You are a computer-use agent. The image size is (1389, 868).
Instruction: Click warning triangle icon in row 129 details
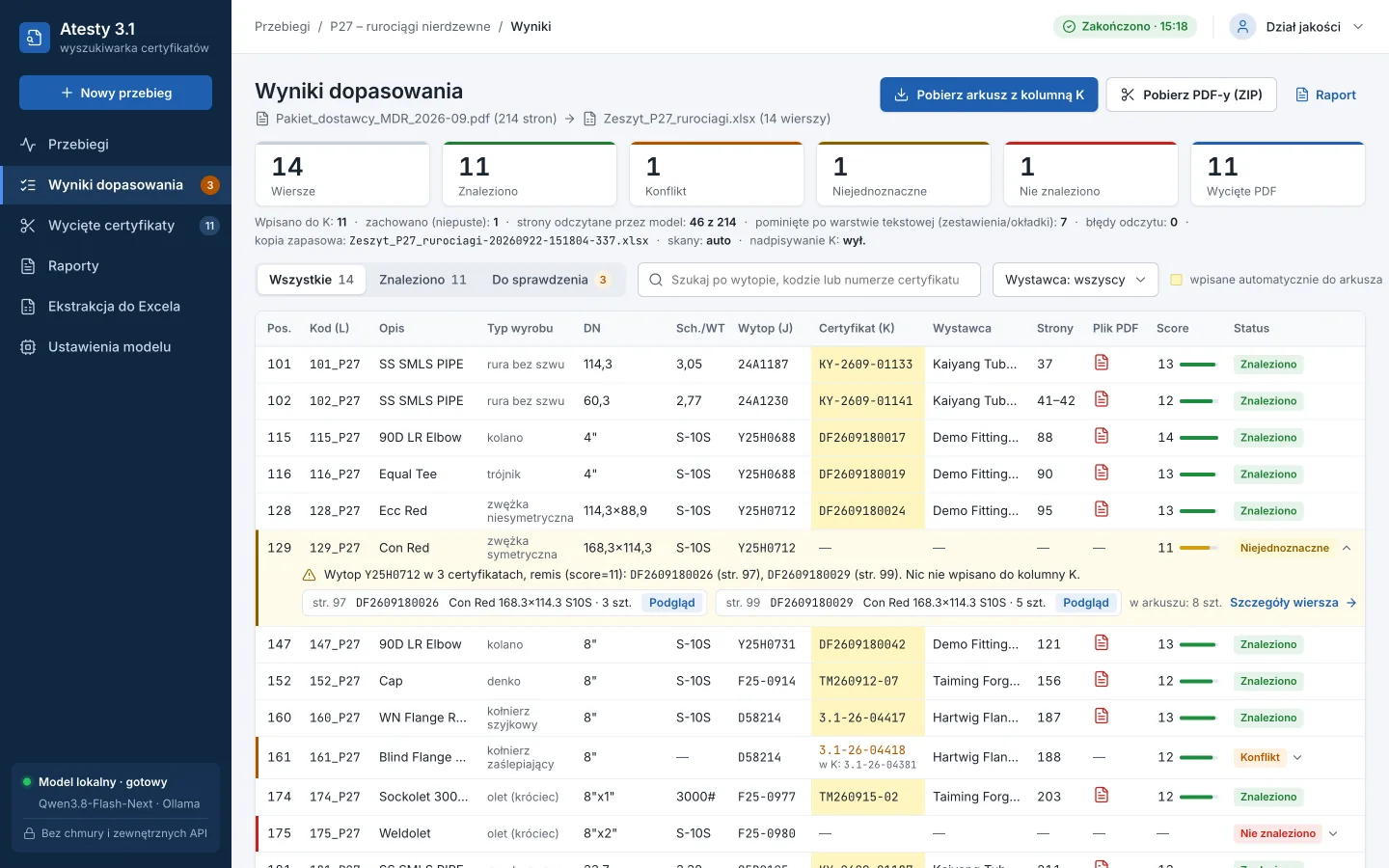(310, 575)
